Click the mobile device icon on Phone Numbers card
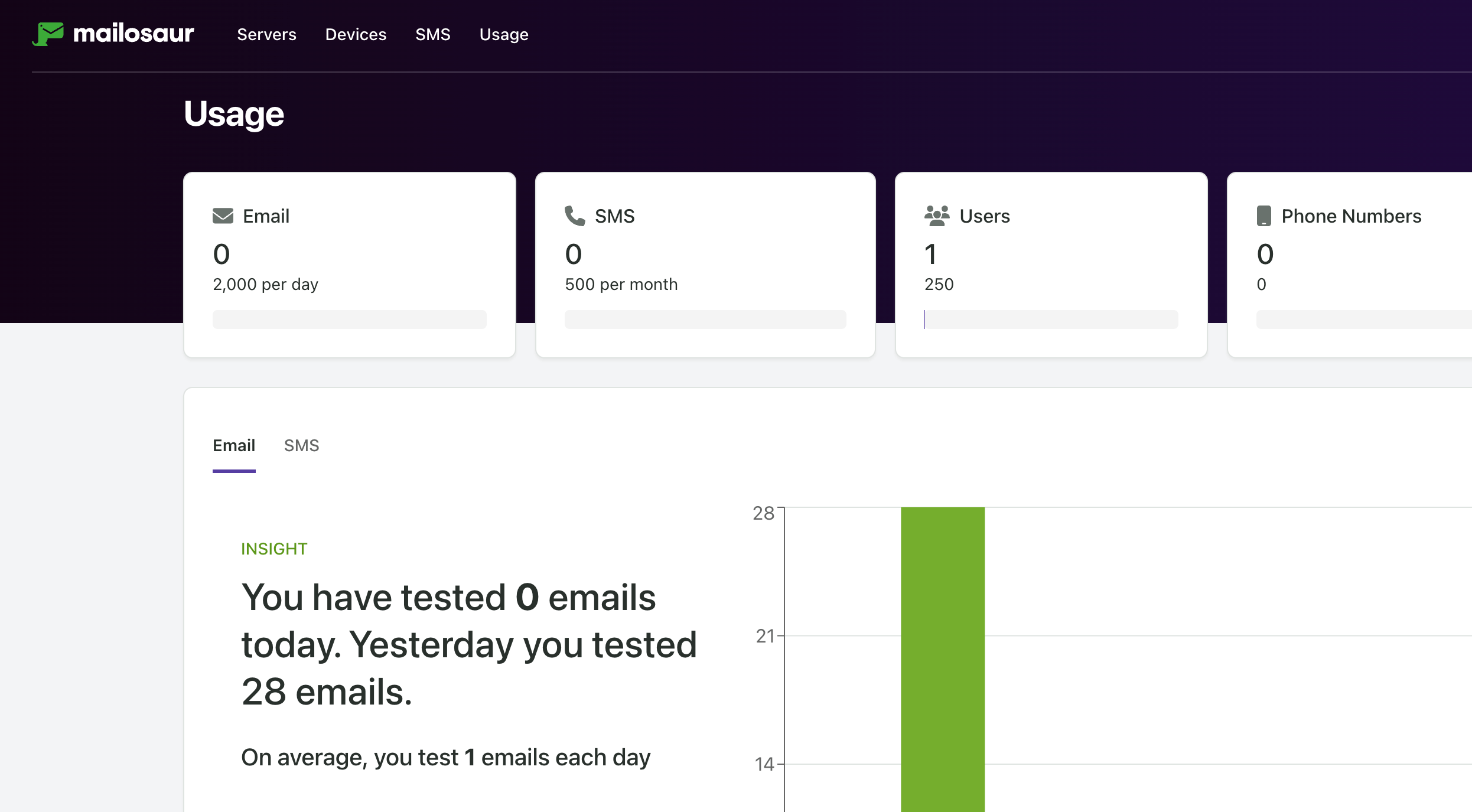The width and height of the screenshot is (1472, 812). click(1263, 216)
